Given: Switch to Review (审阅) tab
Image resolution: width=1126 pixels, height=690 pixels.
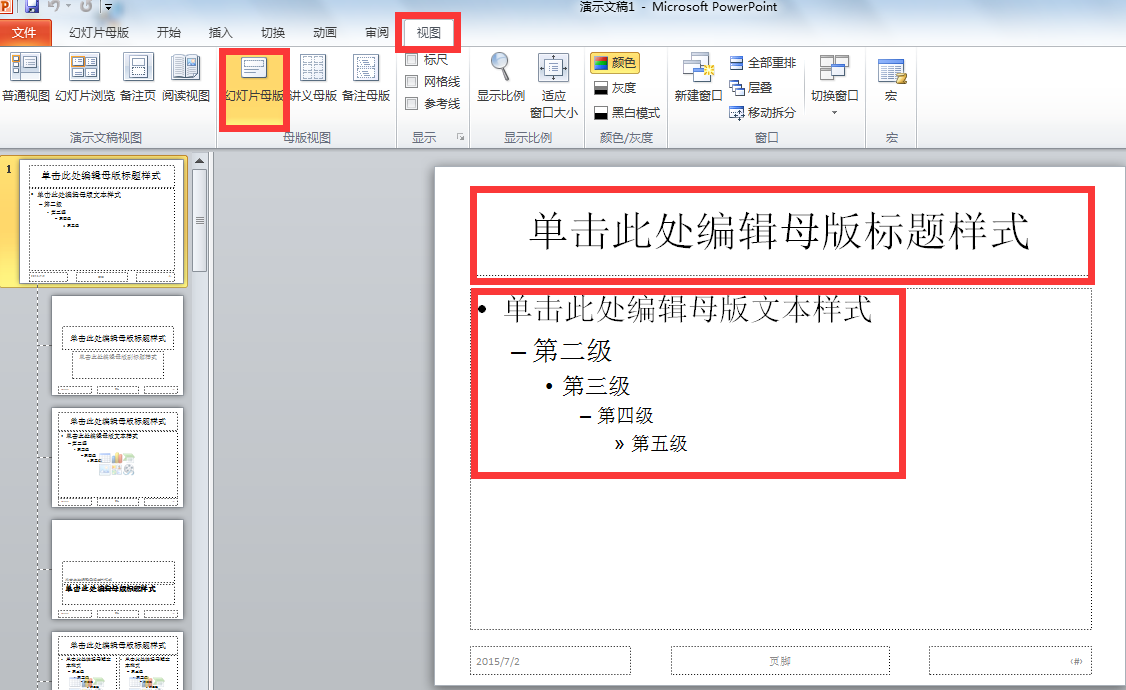Looking at the screenshot, I should click(x=376, y=33).
